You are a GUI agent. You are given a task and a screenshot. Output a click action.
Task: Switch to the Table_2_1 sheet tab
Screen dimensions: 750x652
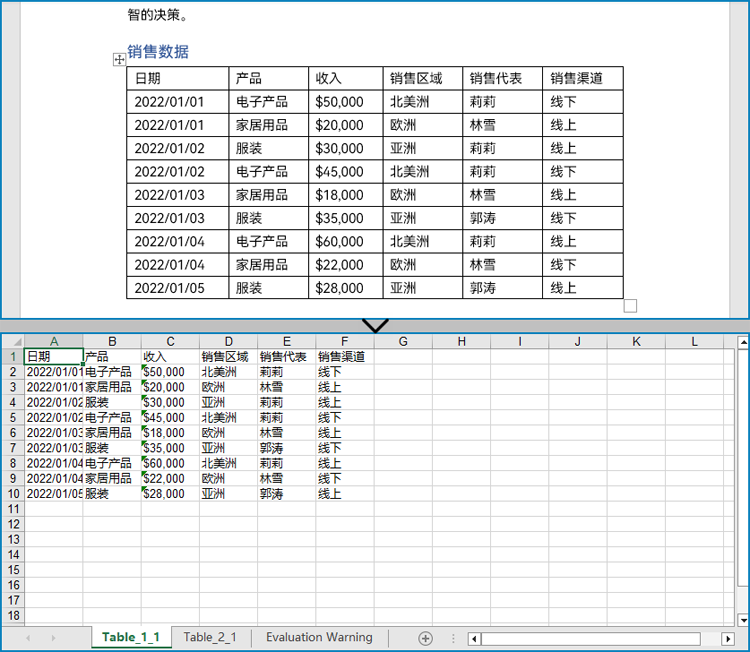[210, 637]
